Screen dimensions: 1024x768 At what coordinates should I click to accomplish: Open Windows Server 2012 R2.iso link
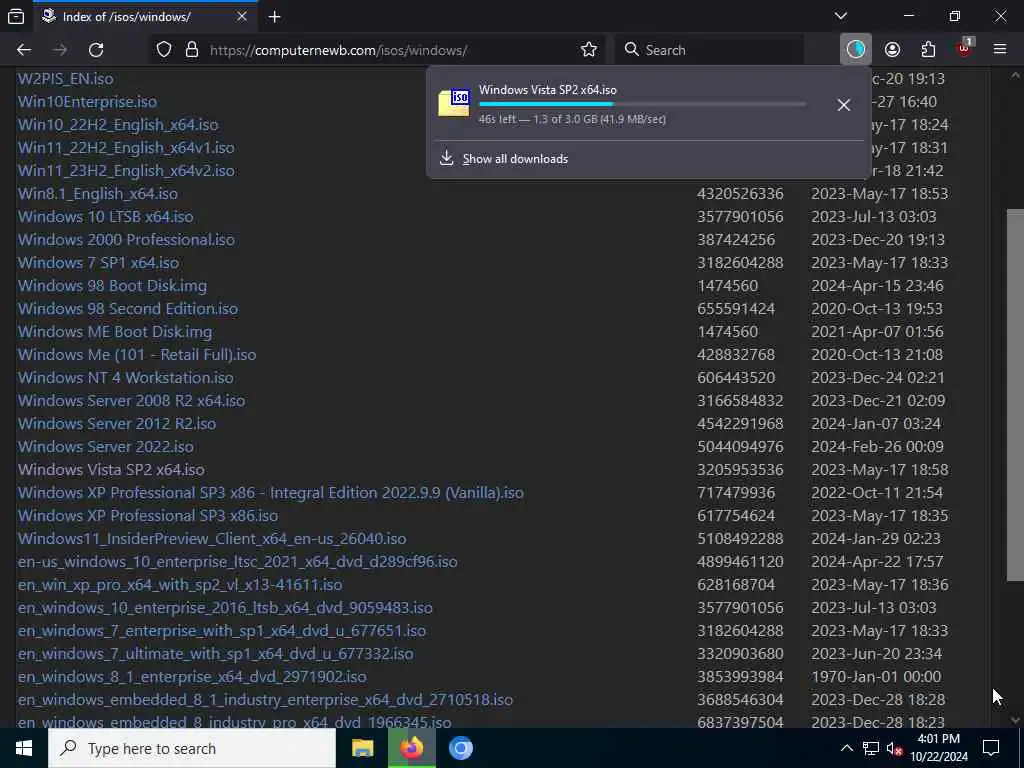coord(116,423)
